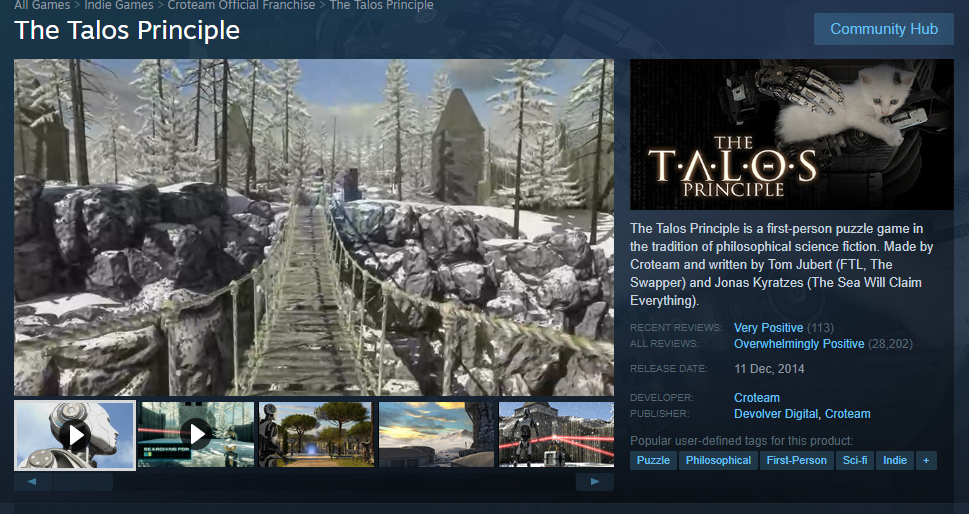Select the Indie tag

(x=895, y=460)
